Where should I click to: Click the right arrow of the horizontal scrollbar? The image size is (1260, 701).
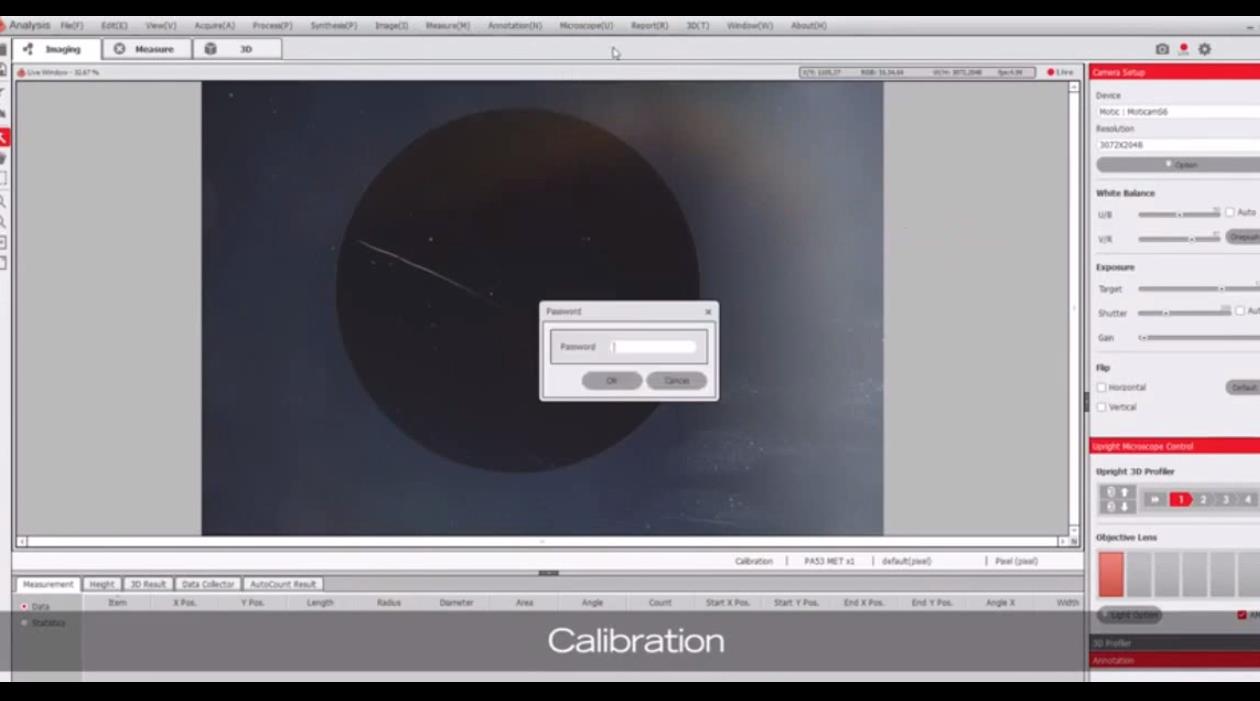[x=1063, y=541]
